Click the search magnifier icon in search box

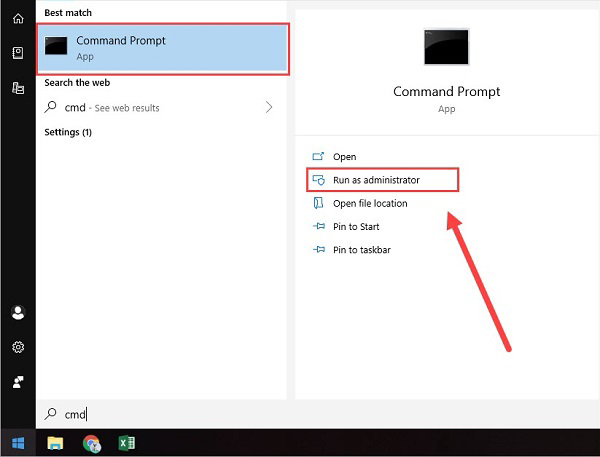coord(51,413)
